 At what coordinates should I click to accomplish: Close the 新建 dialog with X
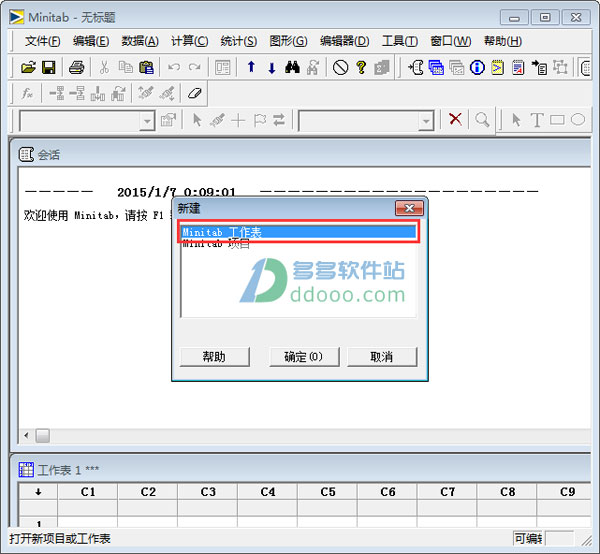click(409, 208)
